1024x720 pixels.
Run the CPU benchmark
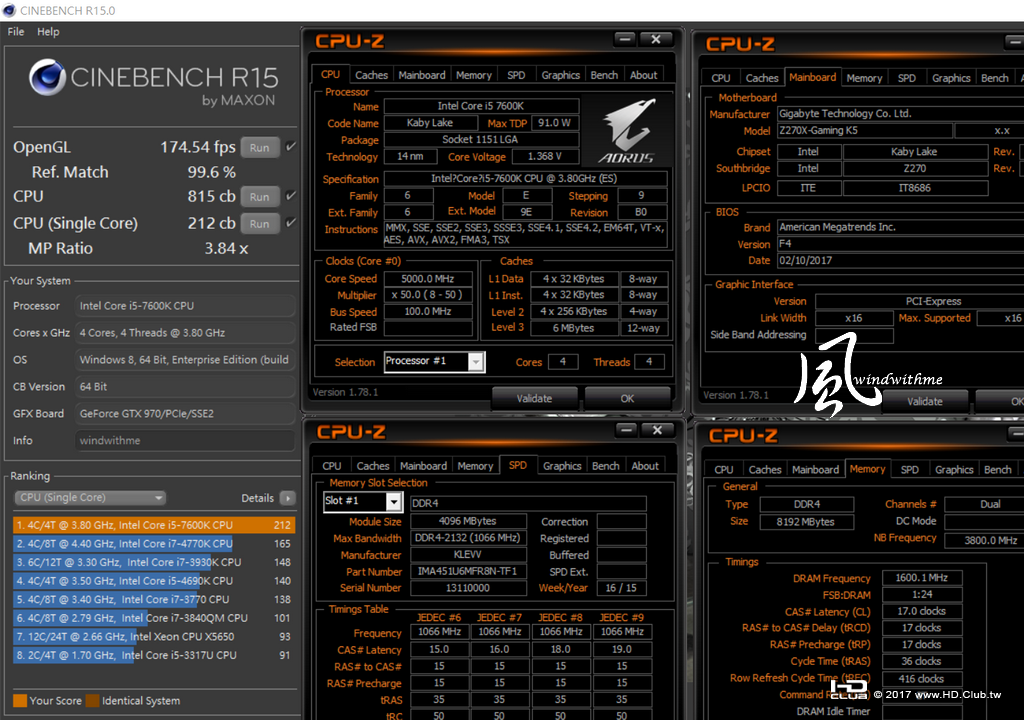259,197
